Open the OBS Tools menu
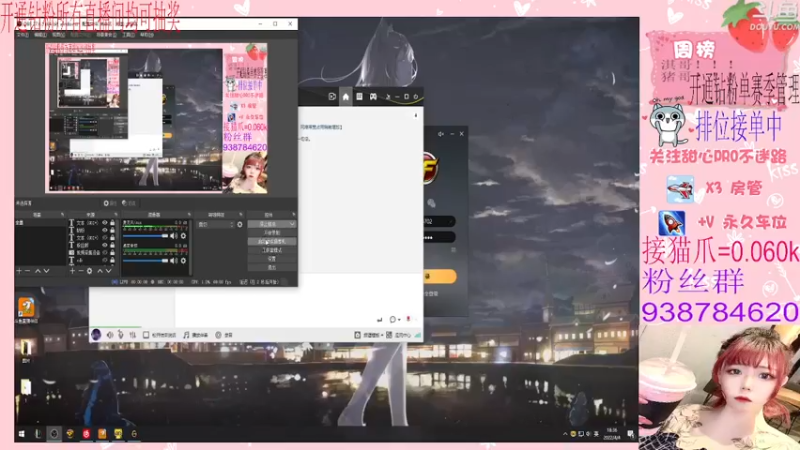The height and width of the screenshot is (450, 800). pyautogui.click(x=129, y=35)
